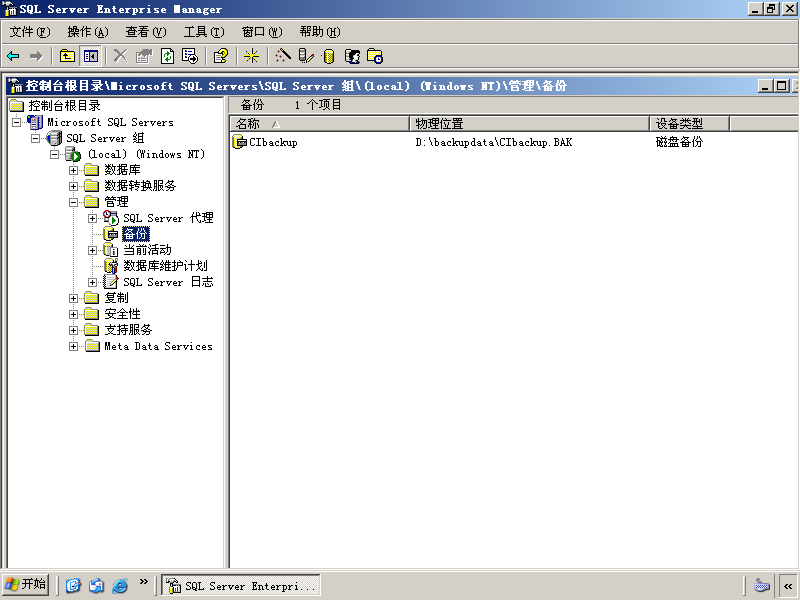Expand the SQL Server 日志 node
Screen dimensions: 800x600
(x=92, y=282)
